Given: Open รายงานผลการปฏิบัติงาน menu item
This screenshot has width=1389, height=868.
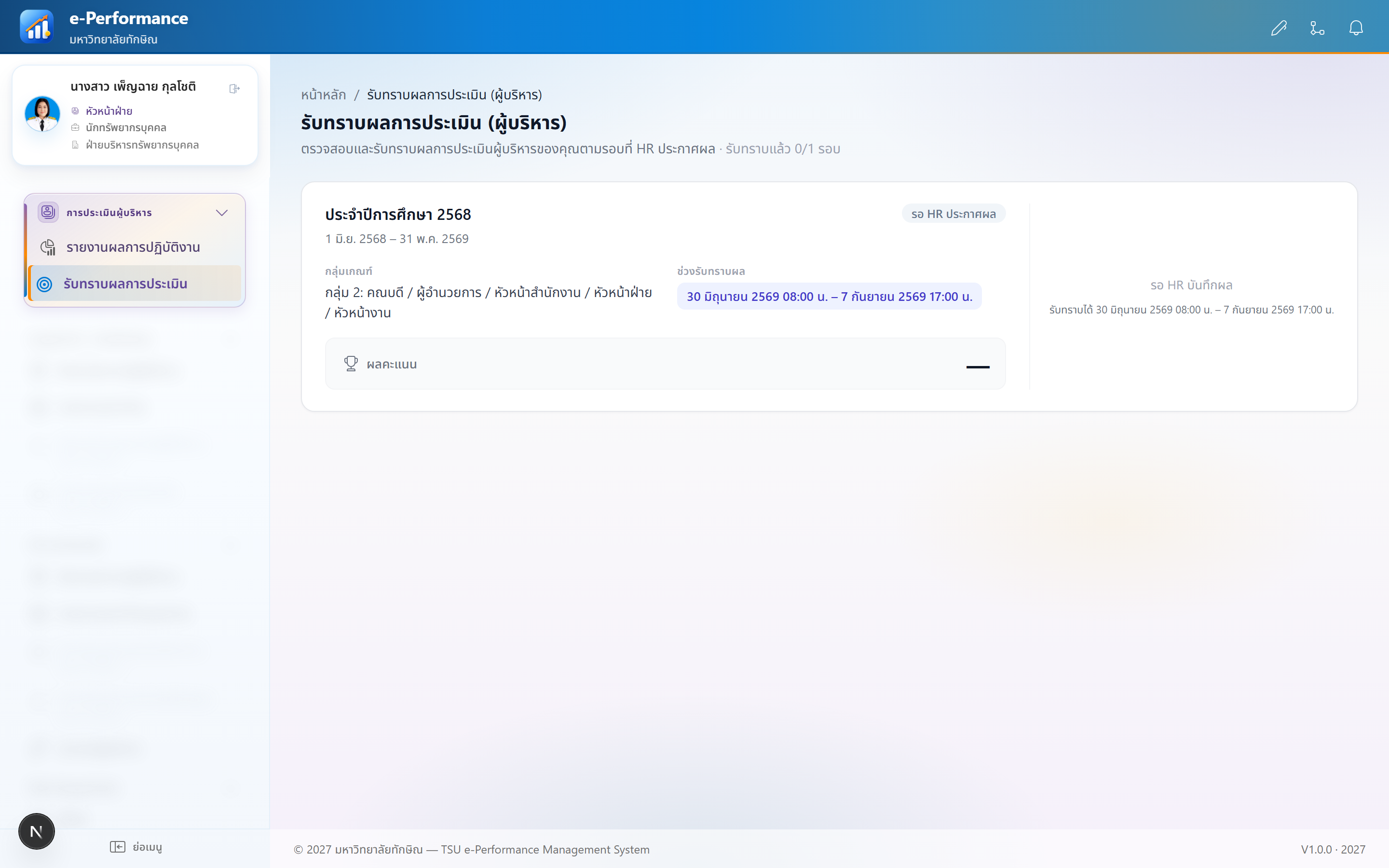Looking at the screenshot, I should [x=134, y=247].
